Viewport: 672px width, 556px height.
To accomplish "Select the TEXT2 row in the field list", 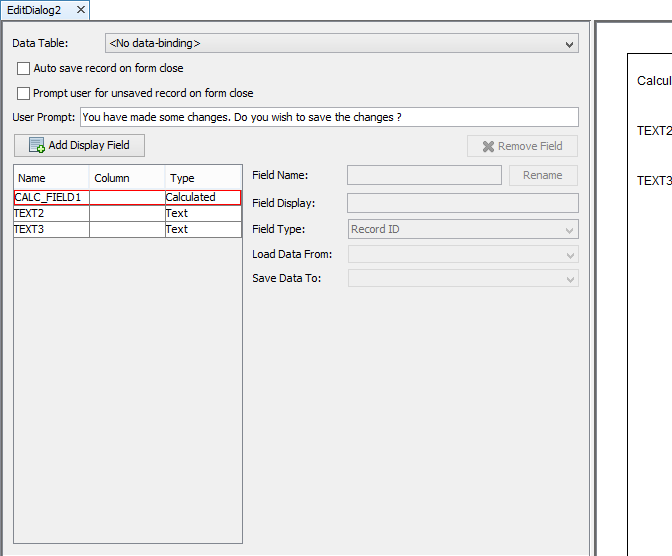I will pyautogui.click(x=50, y=214).
